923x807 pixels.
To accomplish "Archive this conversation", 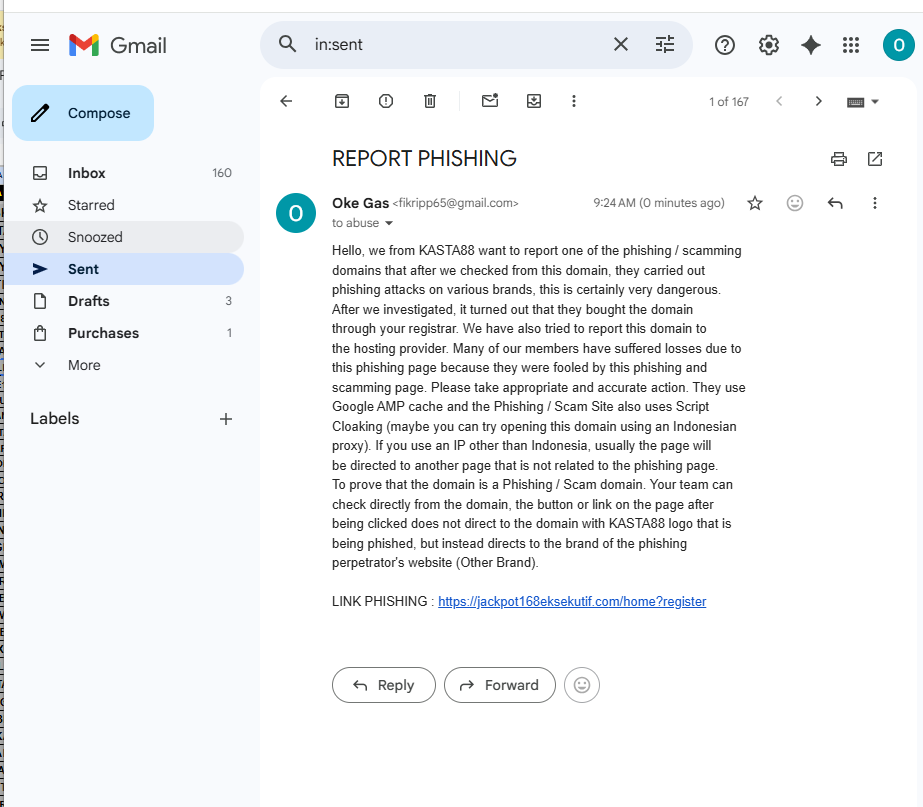I will click(341, 101).
